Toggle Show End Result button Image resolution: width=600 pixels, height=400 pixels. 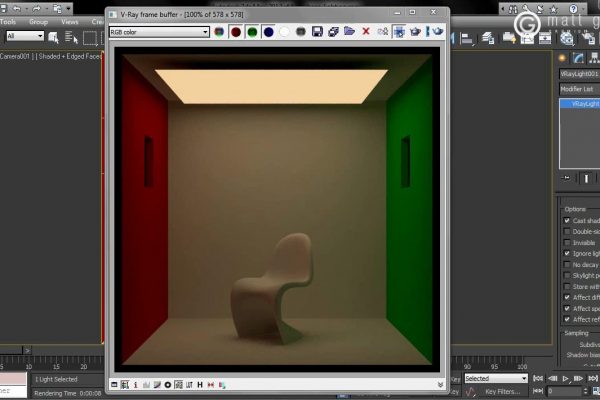point(586,178)
